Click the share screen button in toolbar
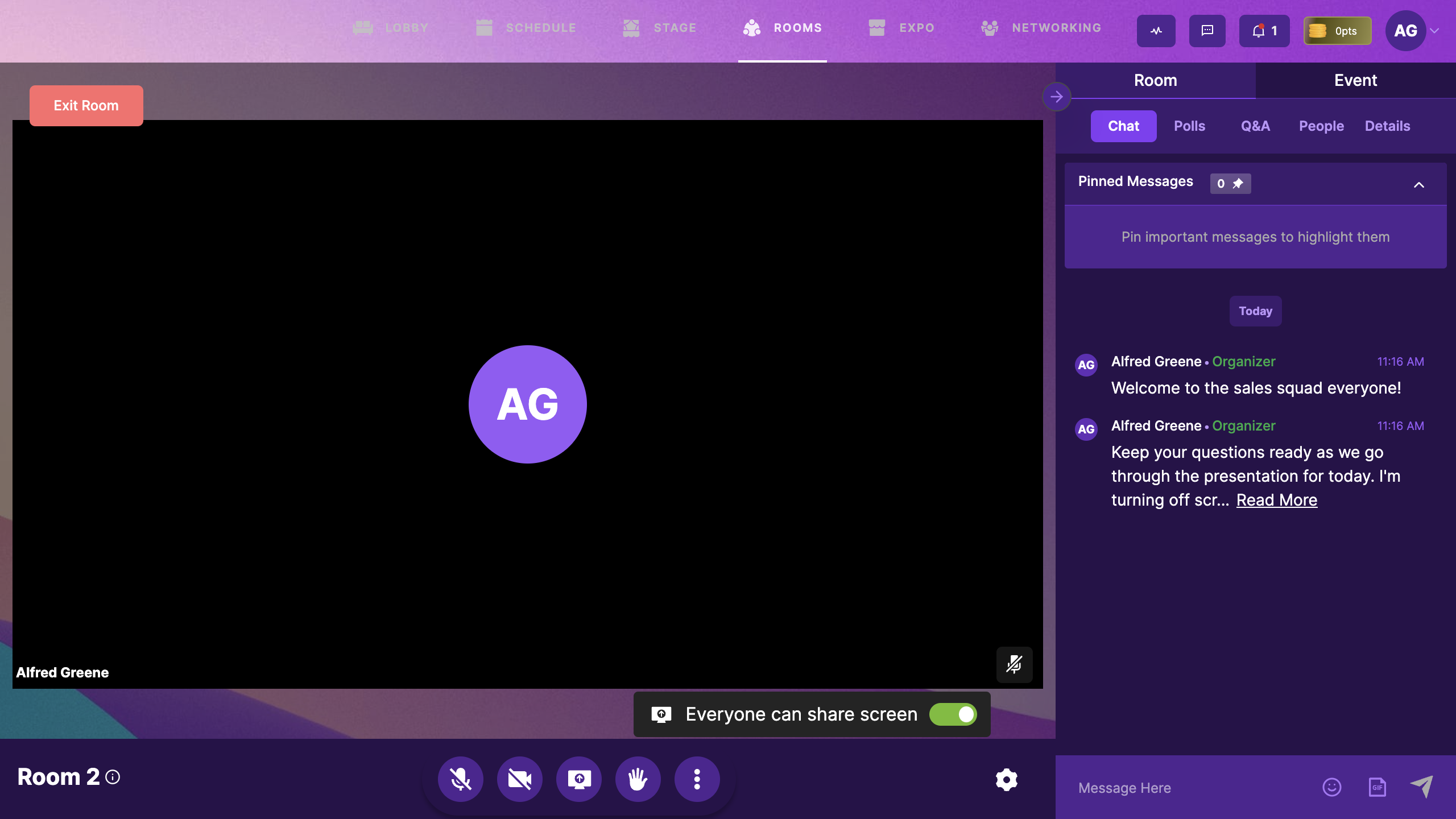The width and height of the screenshot is (1456, 819). click(x=579, y=779)
